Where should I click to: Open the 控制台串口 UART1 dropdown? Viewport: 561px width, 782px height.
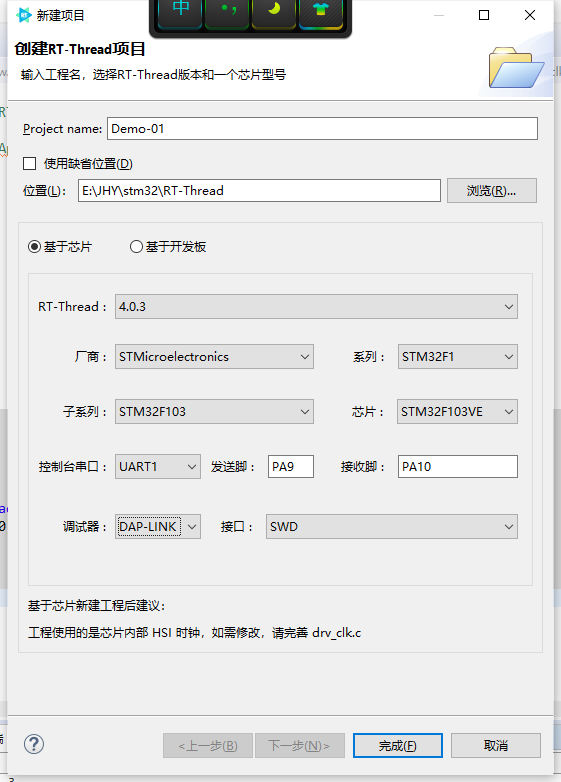point(158,466)
